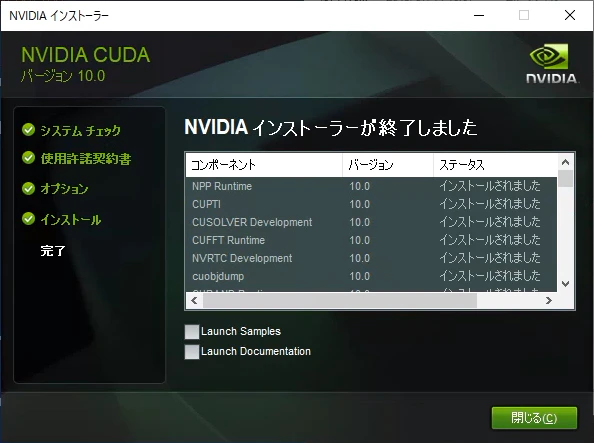Select the NVRTC Development row in list
The height and width of the screenshot is (443, 594).
pos(371,258)
